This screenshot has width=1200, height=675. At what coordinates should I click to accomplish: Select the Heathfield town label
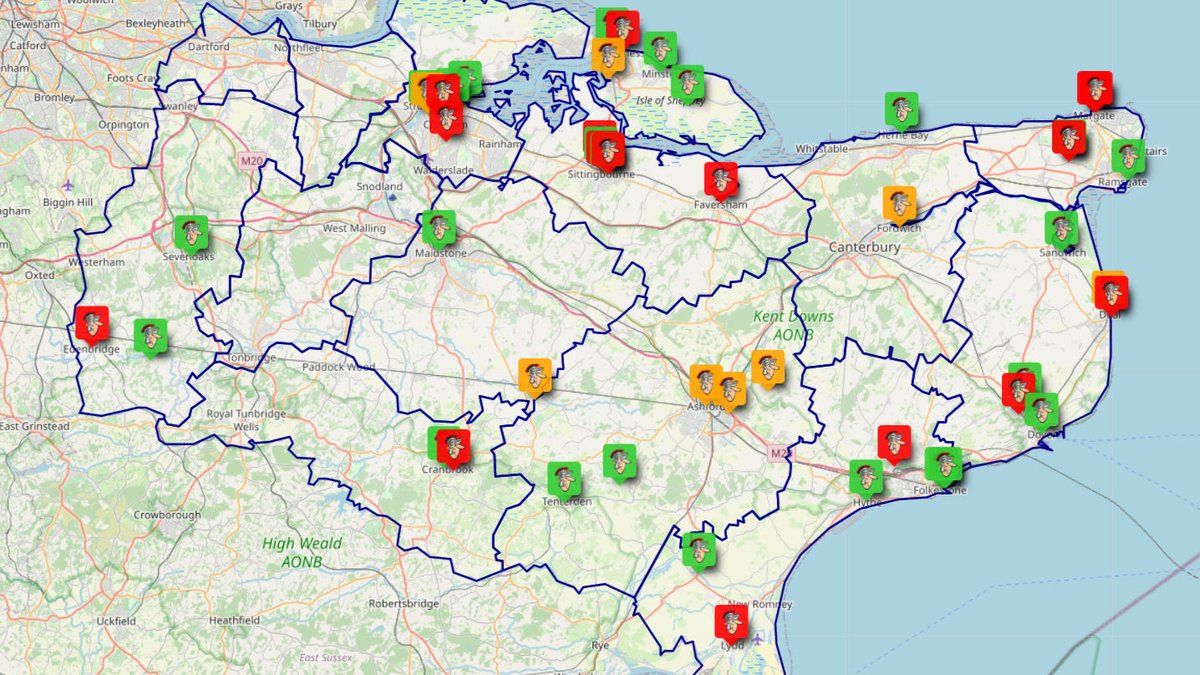(235, 621)
